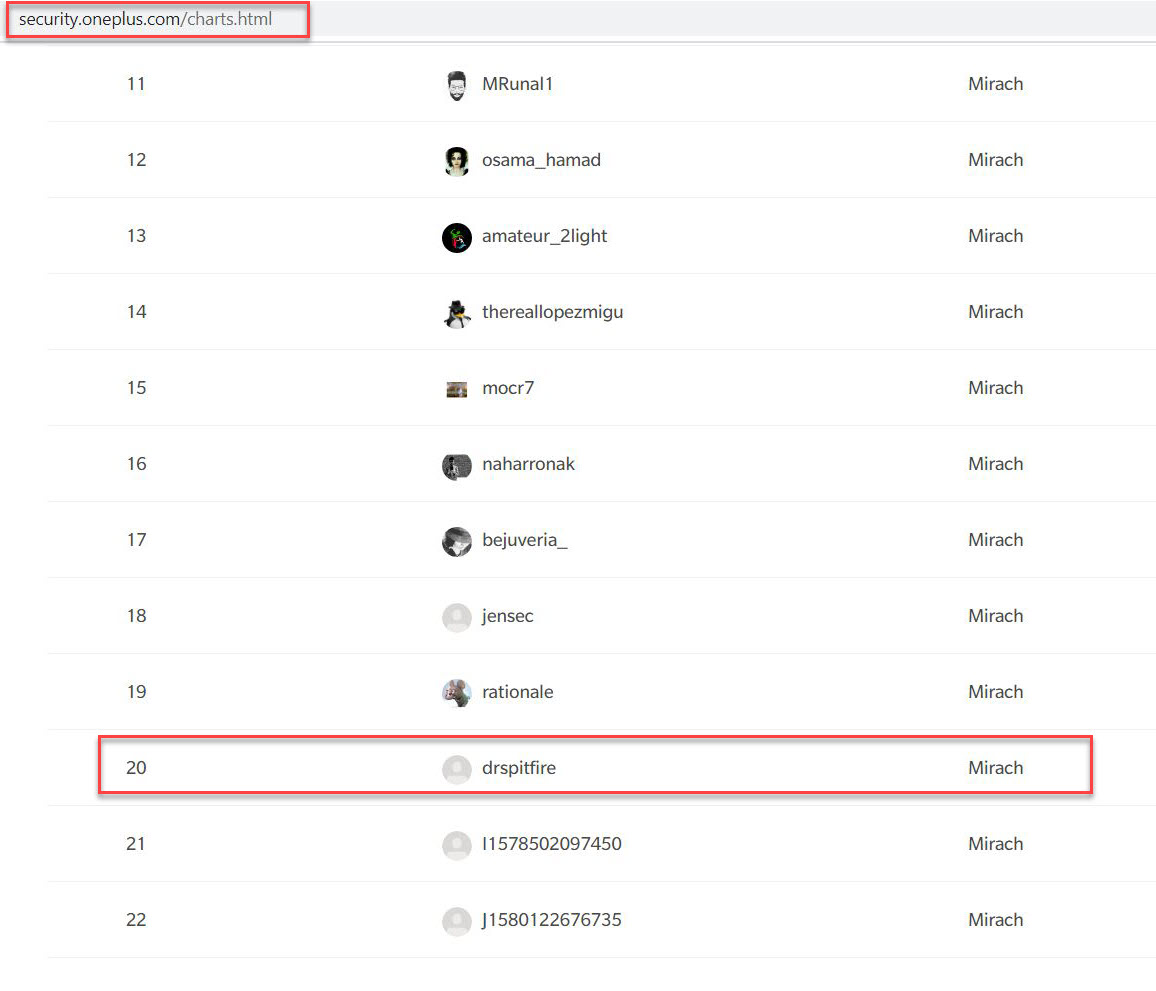This screenshot has height=991, width=1156.
Task: Click osama_hamad's avatar image
Action: pos(456,161)
